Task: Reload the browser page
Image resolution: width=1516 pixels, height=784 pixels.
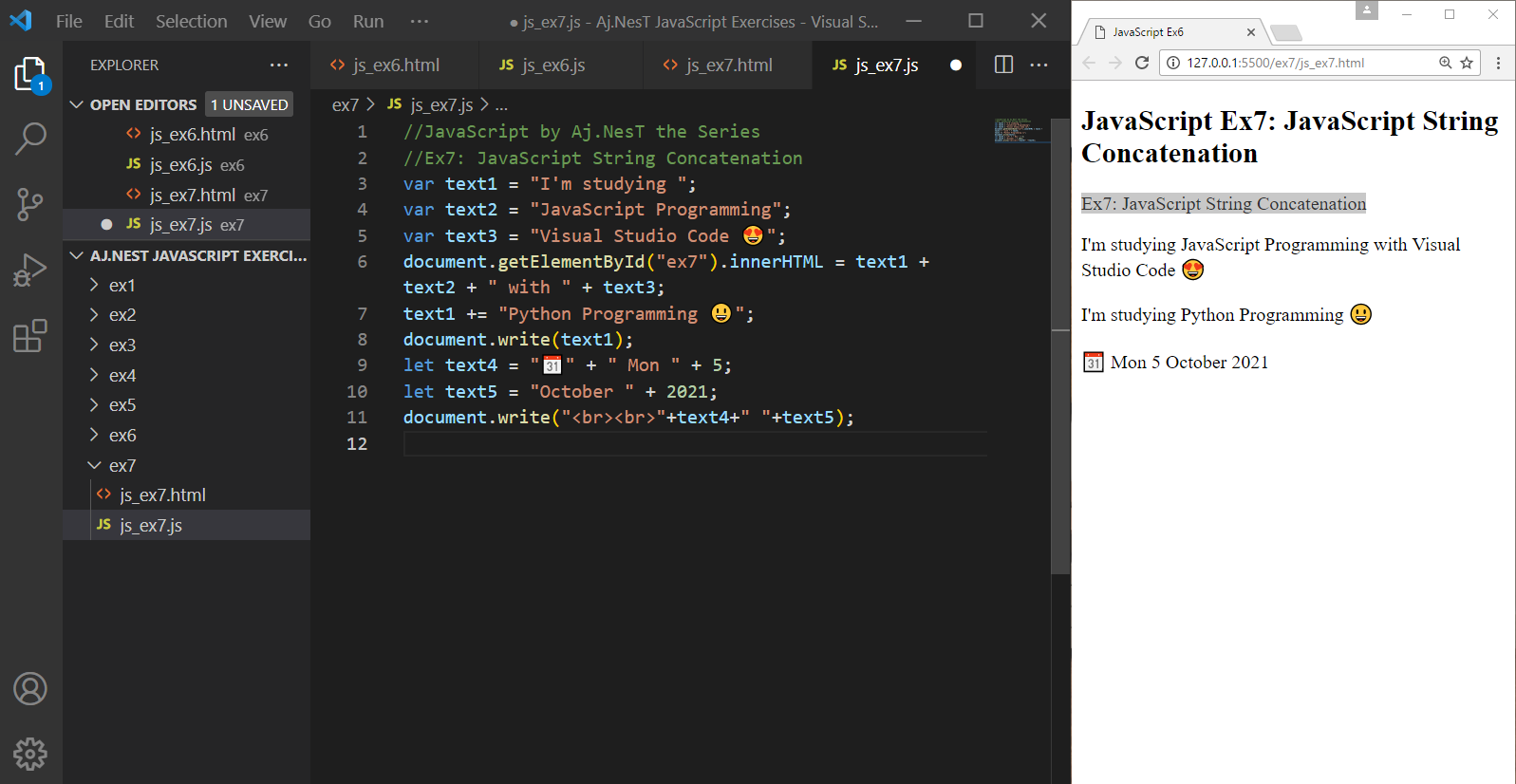Action: point(1142,63)
